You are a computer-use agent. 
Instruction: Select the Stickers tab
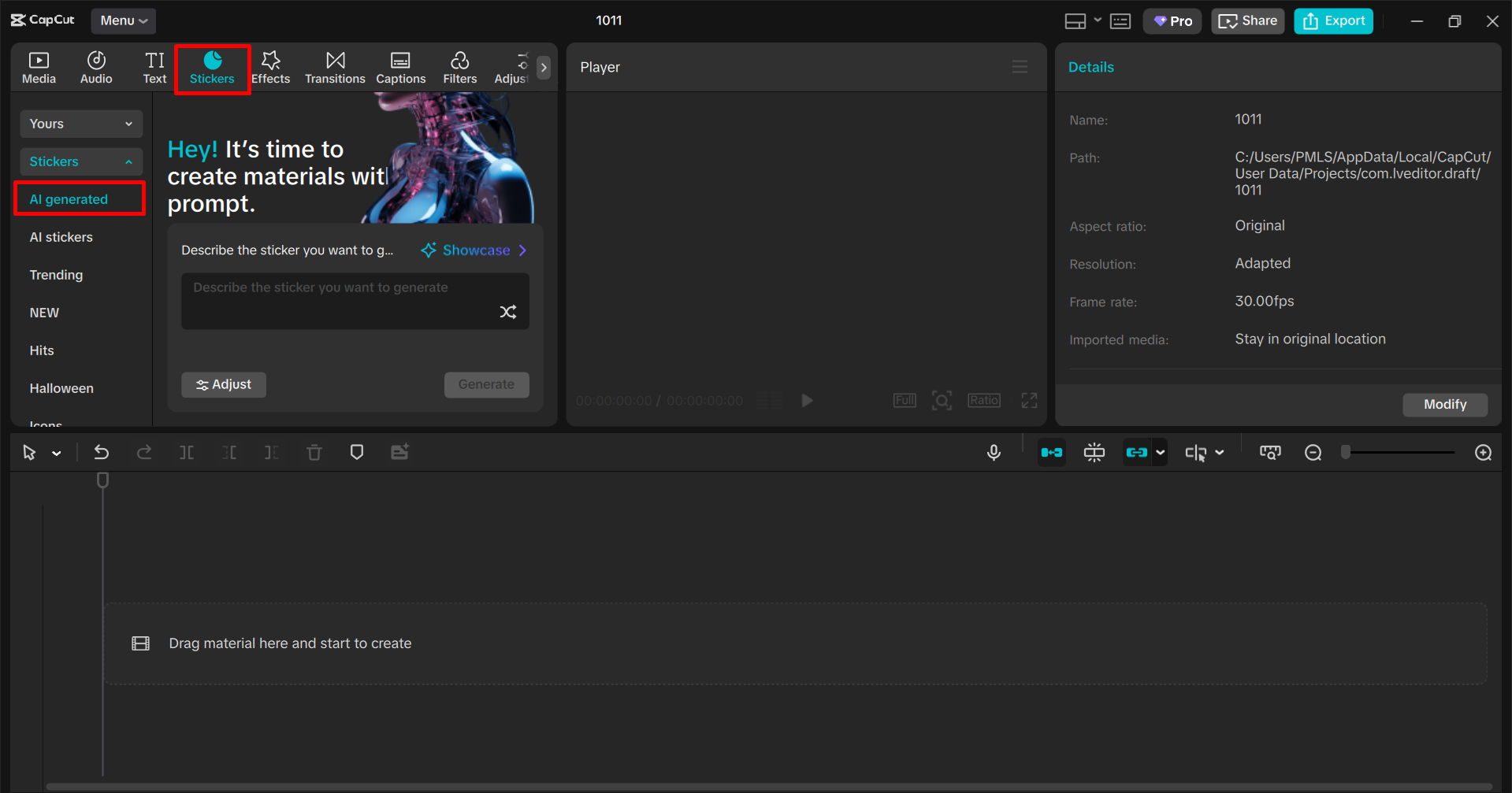tap(212, 68)
